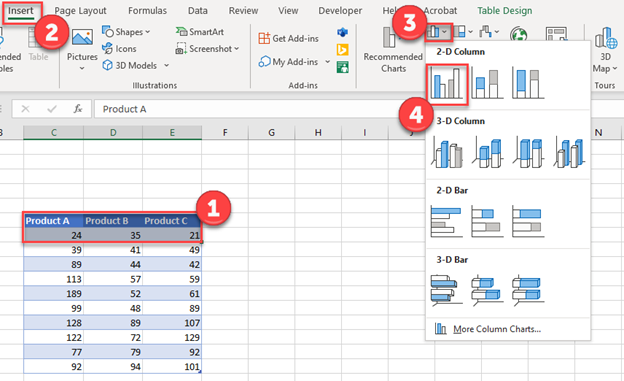This screenshot has width=624, height=381.
Task: Select the Clustered Column 2-D chart
Action: click(x=447, y=84)
